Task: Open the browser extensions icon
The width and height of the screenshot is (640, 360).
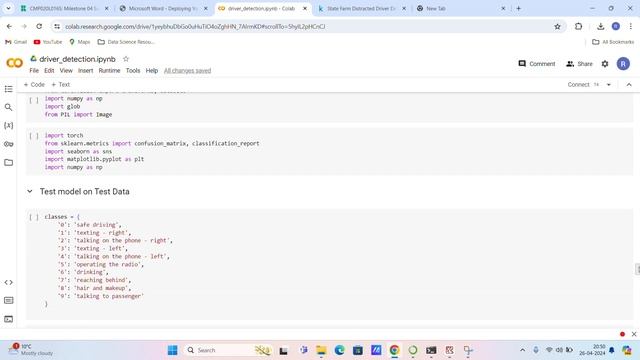Action: tap(578, 27)
